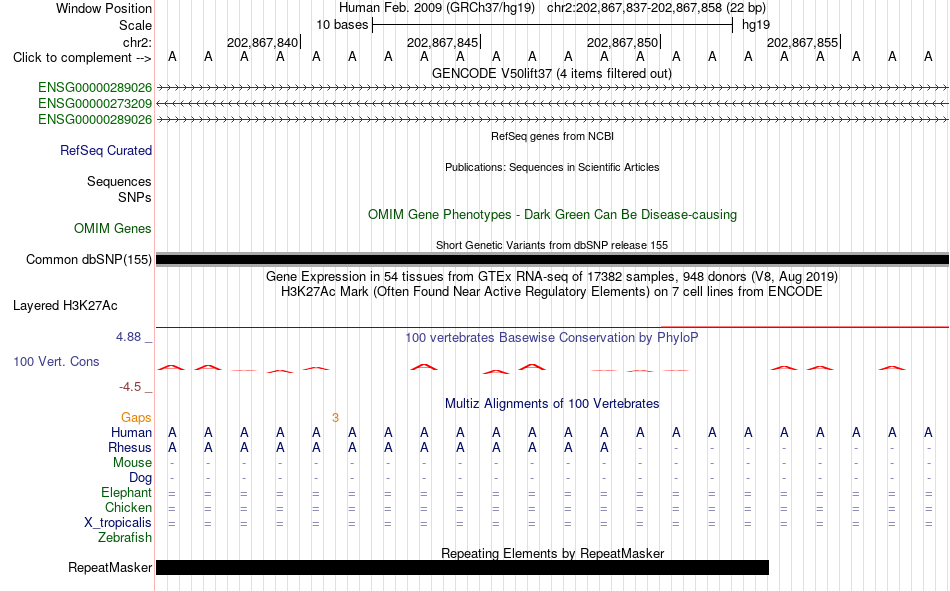Click RefSeq Curated track label
The height and width of the screenshot is (591, 950).
tap(105, 150)
